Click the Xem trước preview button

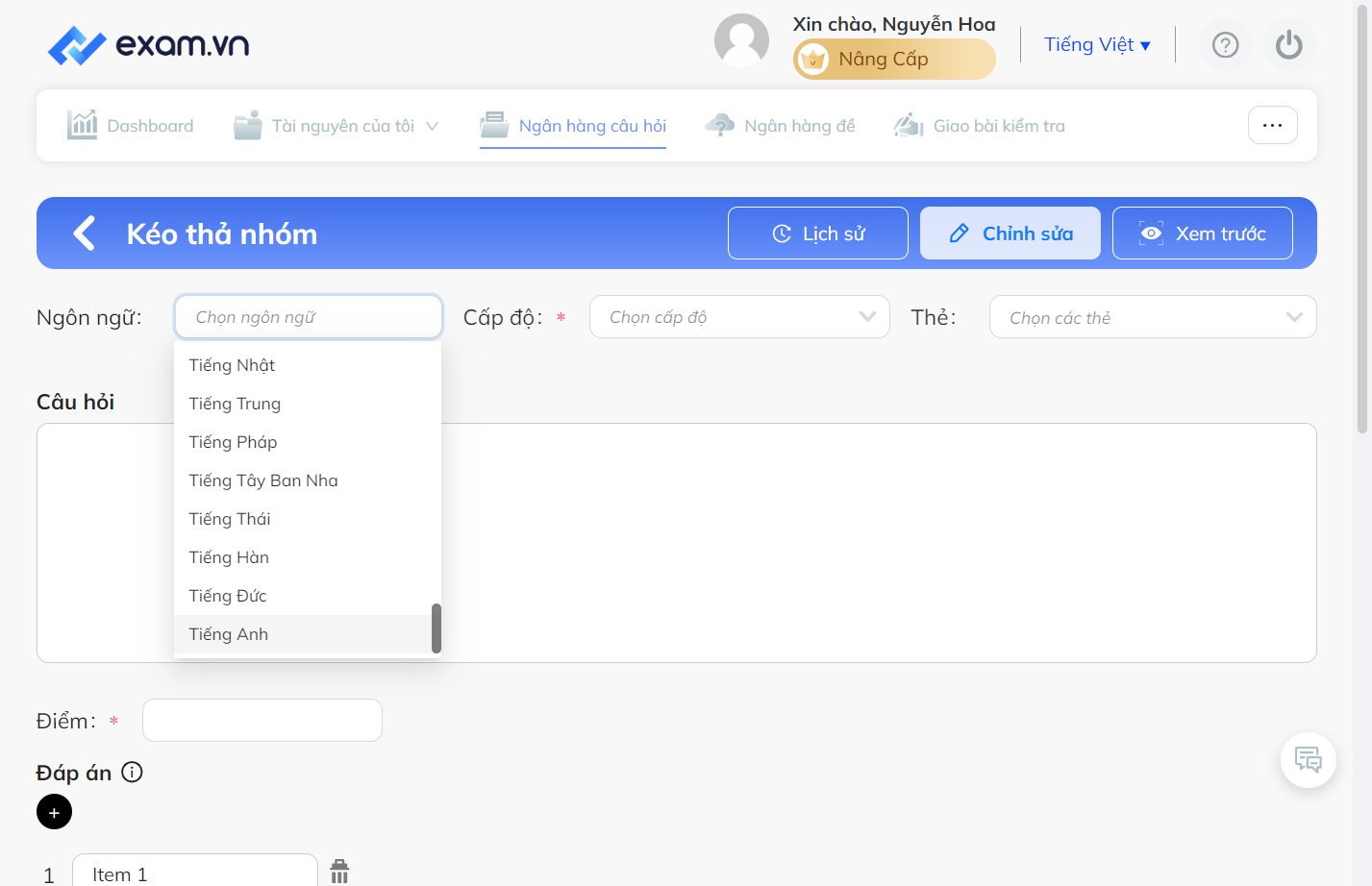tap(1203, 234)
